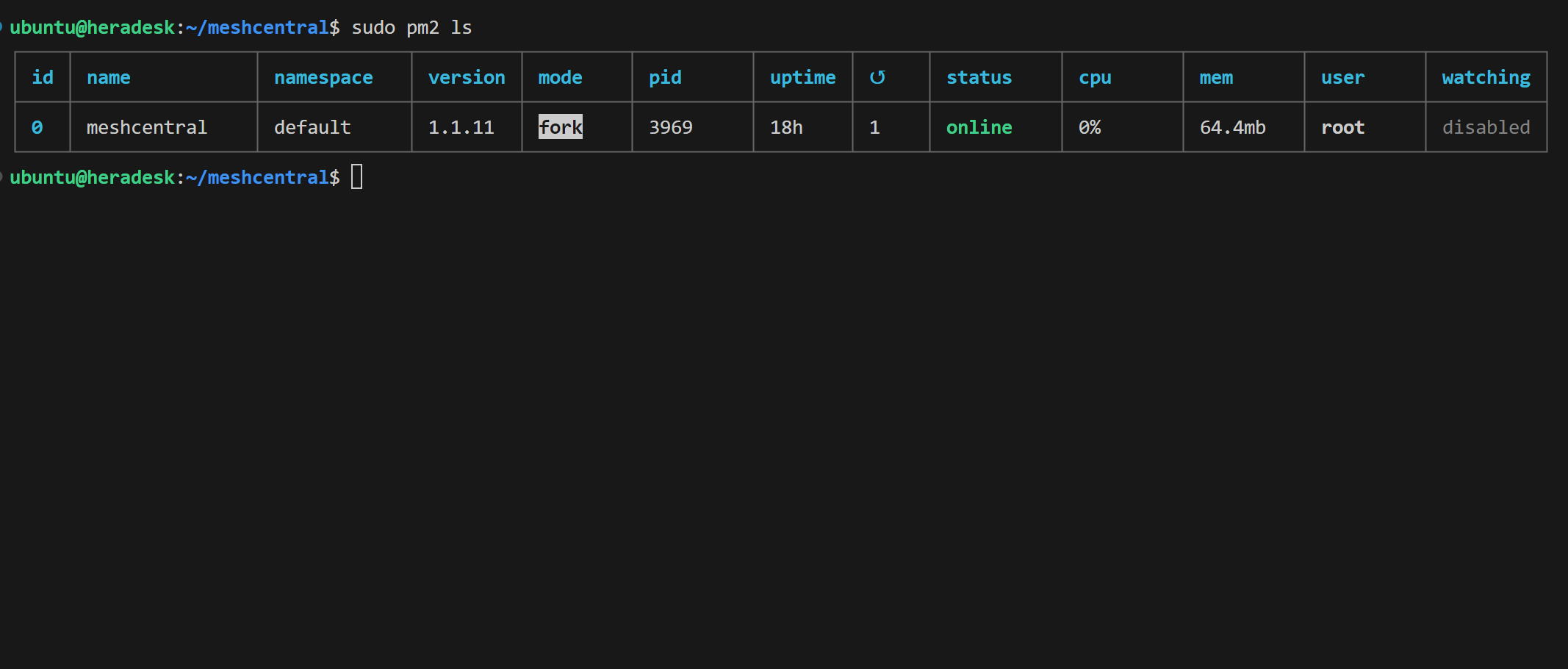Image resolution: width=1568 pixels, height=669 pixels.
Task: Click the 0% cpu usage cell
Action: tap(1090, 126)
